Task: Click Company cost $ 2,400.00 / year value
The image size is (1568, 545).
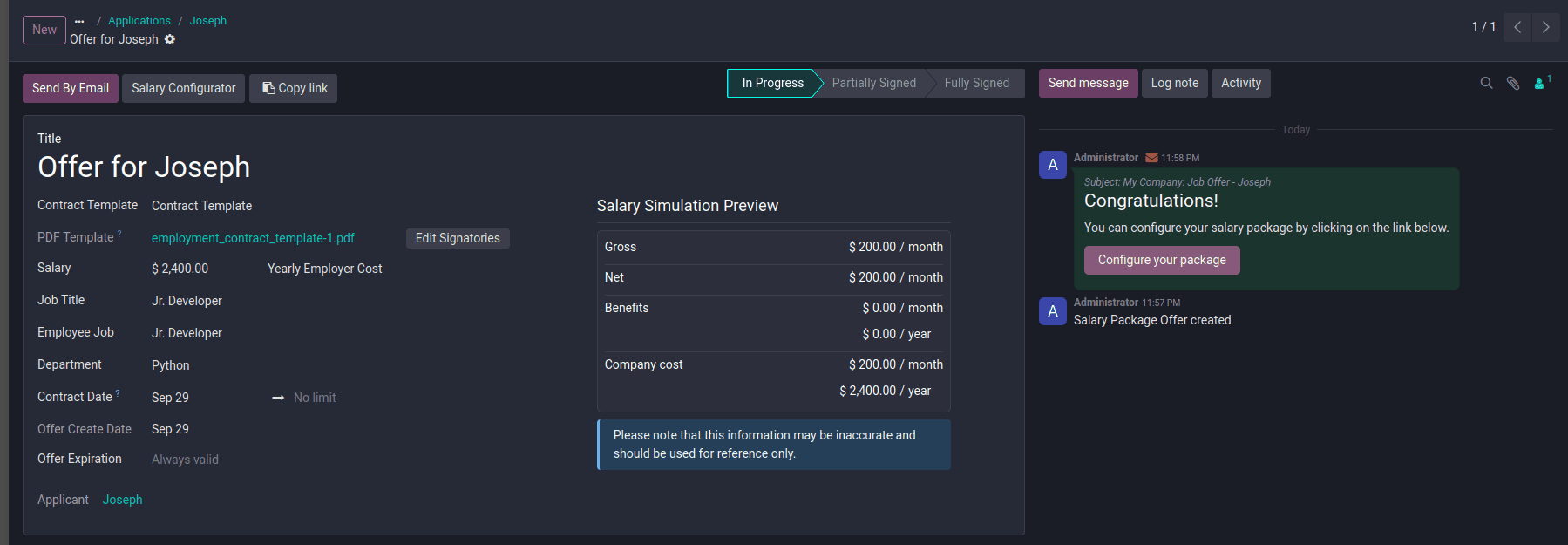Action: tap(886, 391)
